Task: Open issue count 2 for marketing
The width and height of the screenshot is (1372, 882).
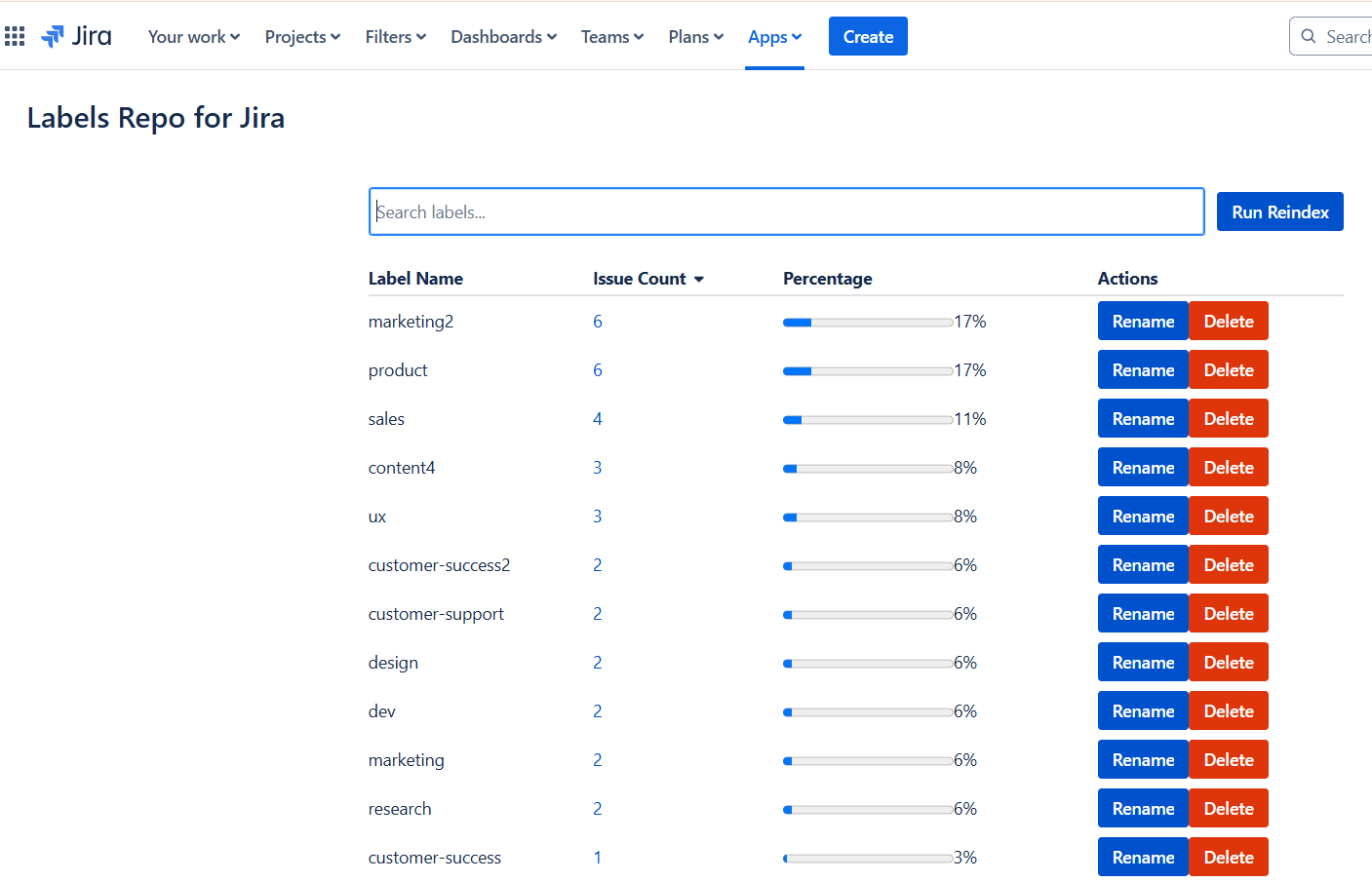Action: (x=598, y=760)
